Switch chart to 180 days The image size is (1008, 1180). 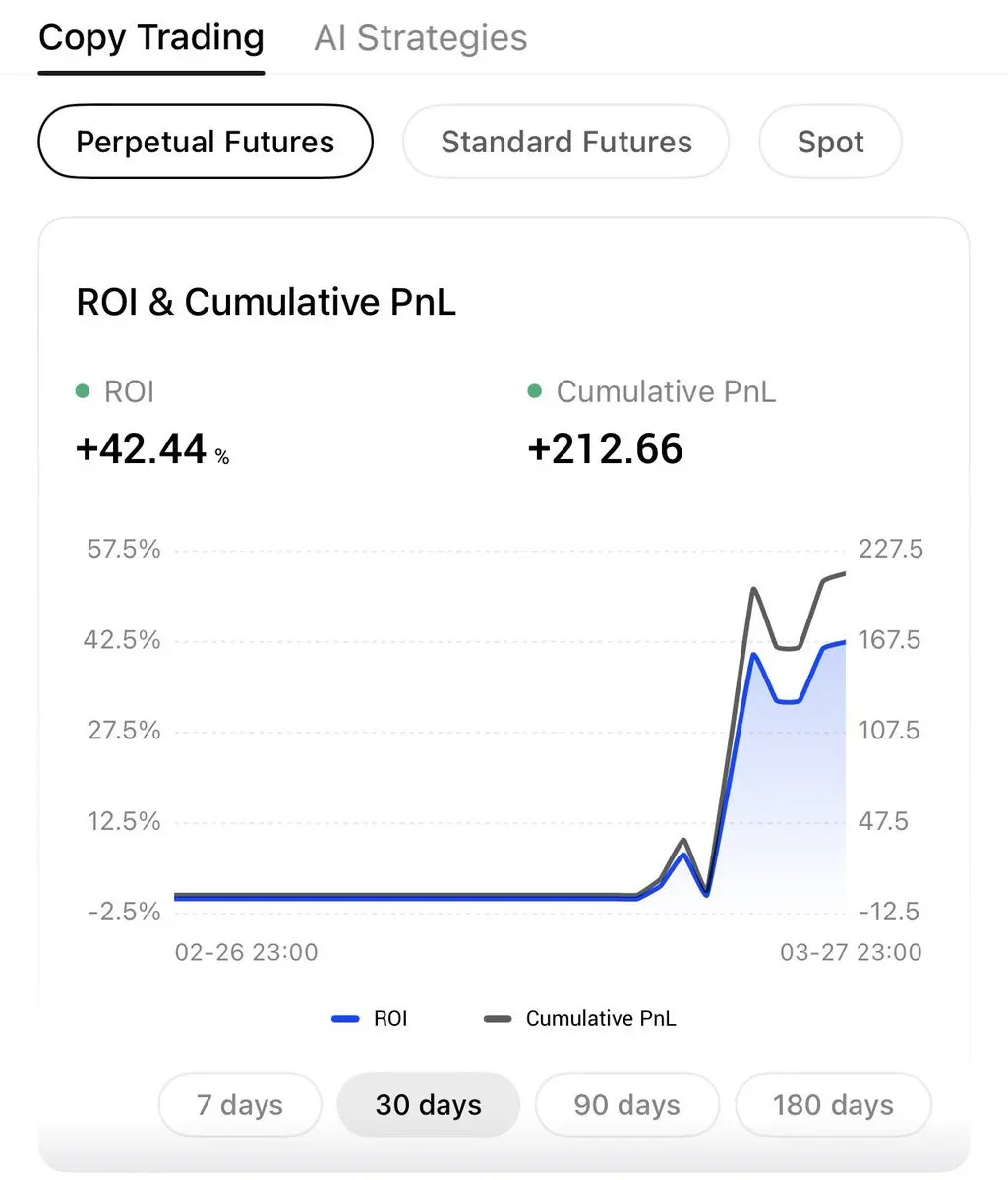833,1104
